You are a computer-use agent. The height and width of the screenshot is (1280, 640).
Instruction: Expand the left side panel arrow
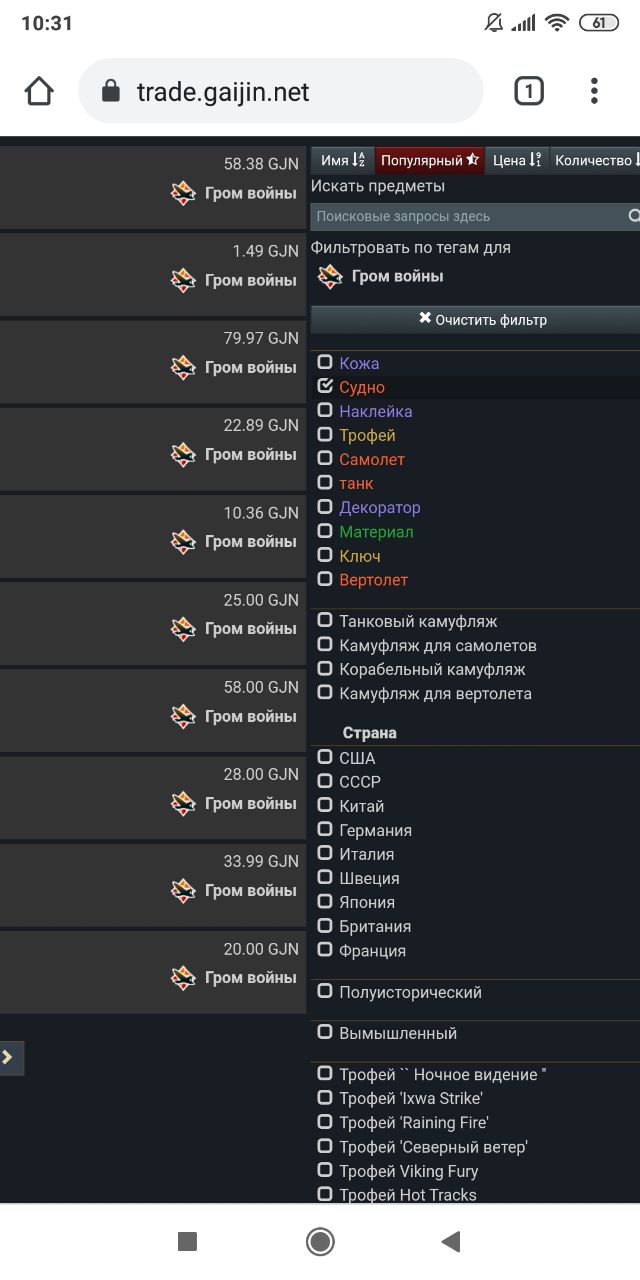point(9,1057)
